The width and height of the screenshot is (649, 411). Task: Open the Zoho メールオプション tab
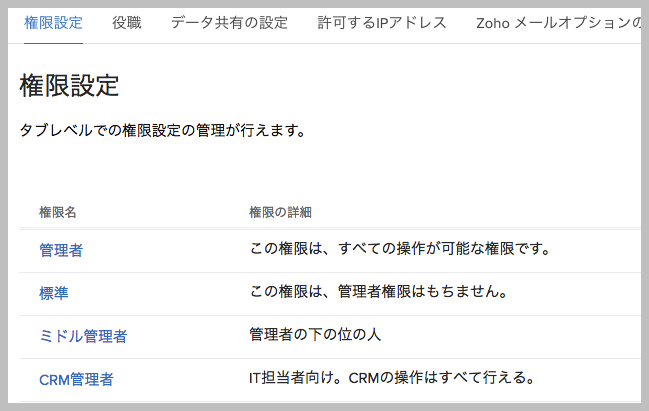pos(558,22)
